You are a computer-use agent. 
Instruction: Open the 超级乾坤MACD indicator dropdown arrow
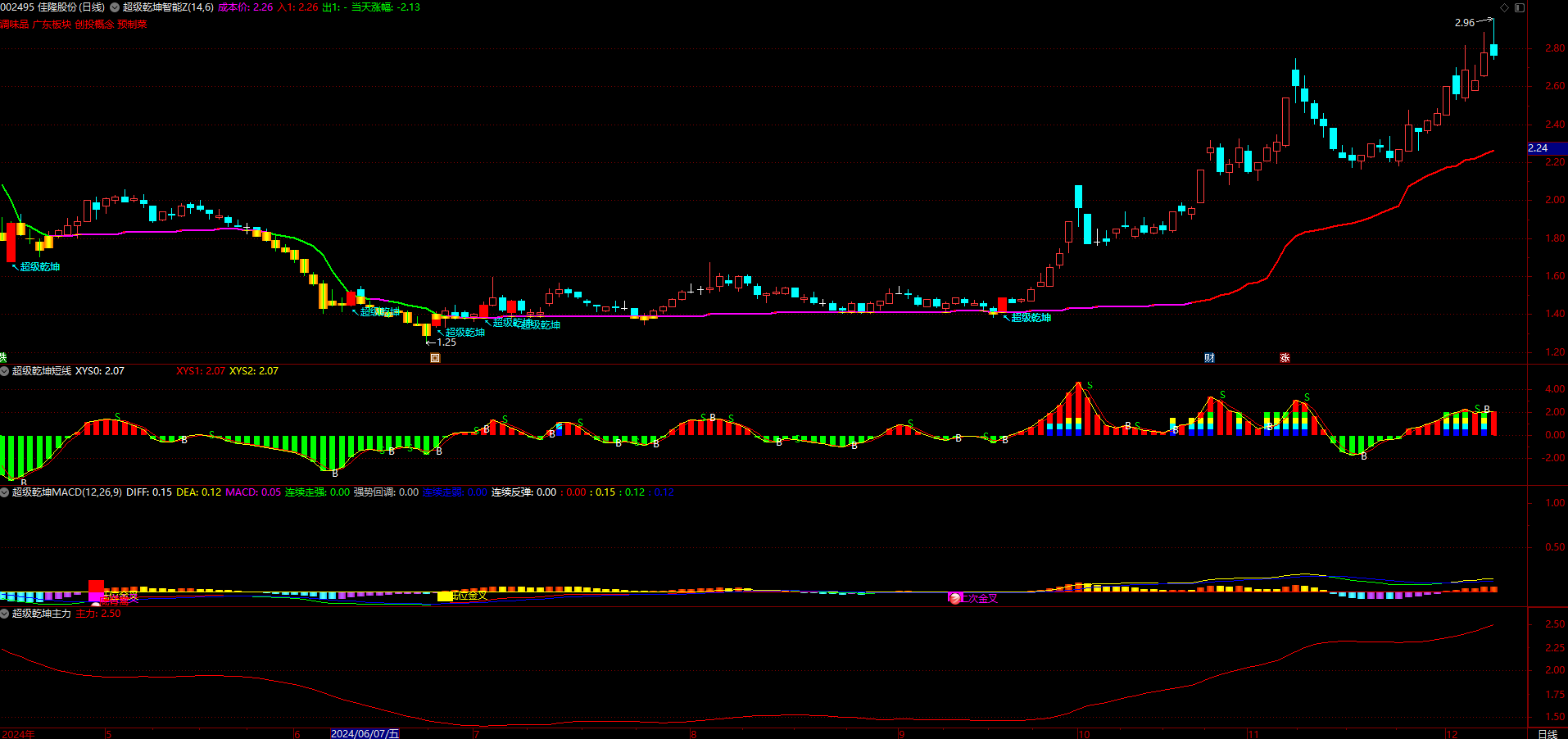(5, 492)
